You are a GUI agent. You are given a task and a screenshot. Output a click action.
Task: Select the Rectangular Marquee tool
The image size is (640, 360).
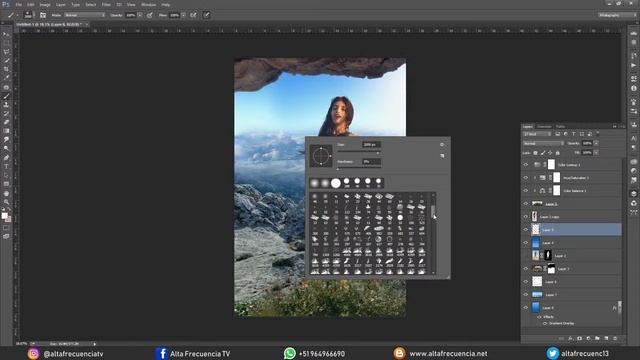tap(6, 43)
